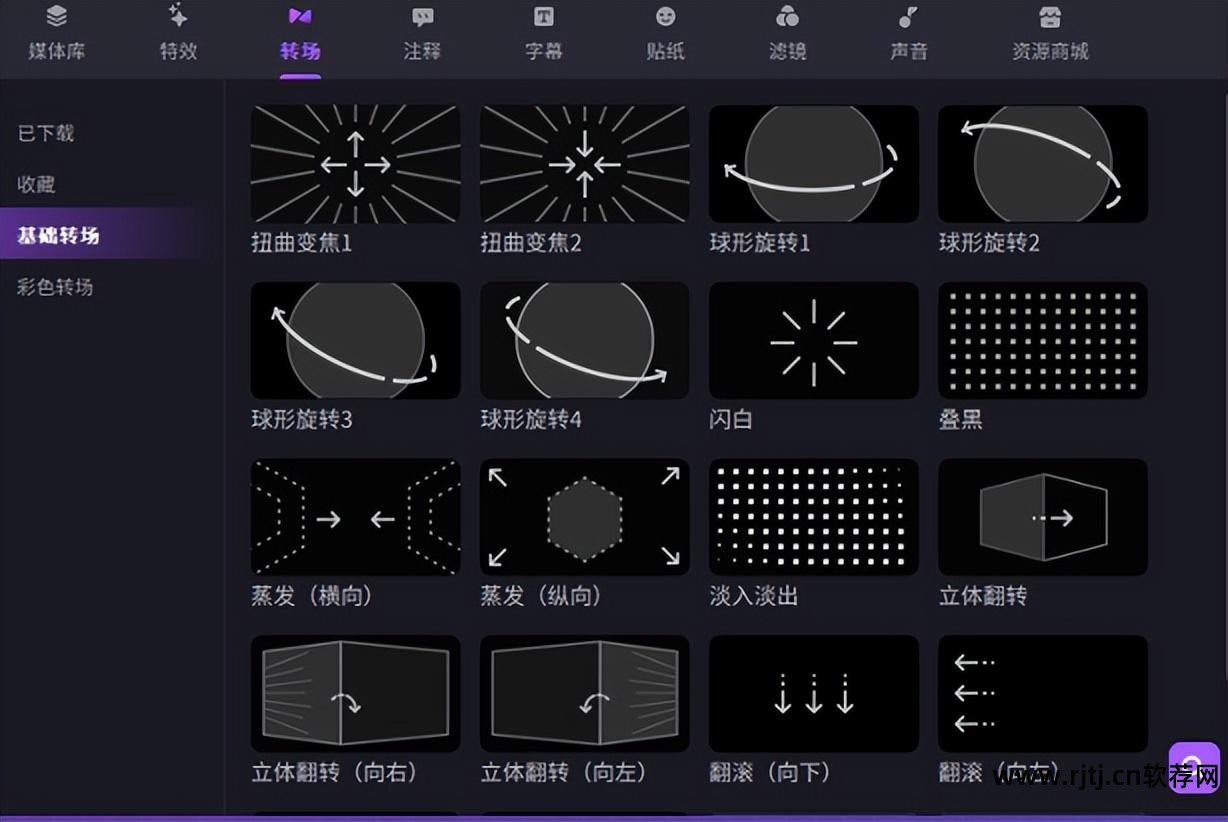Screen dimensions: 1228x822
Task: Select the 闪白 (Flash White) transition
Action: 813,340
